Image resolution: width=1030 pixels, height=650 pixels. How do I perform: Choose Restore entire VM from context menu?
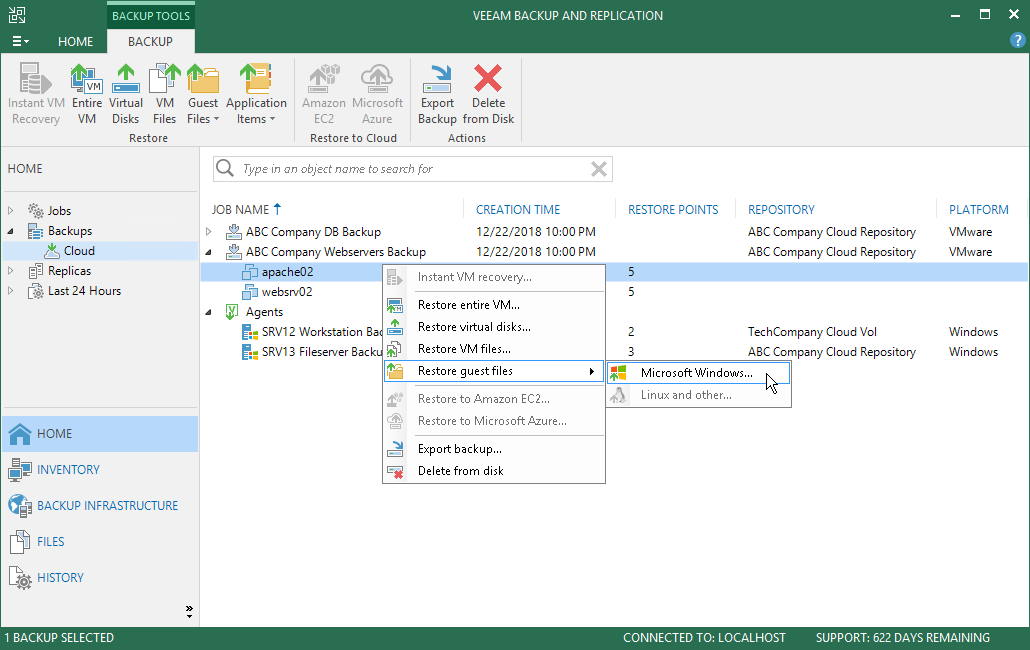[x=494, y=305]
